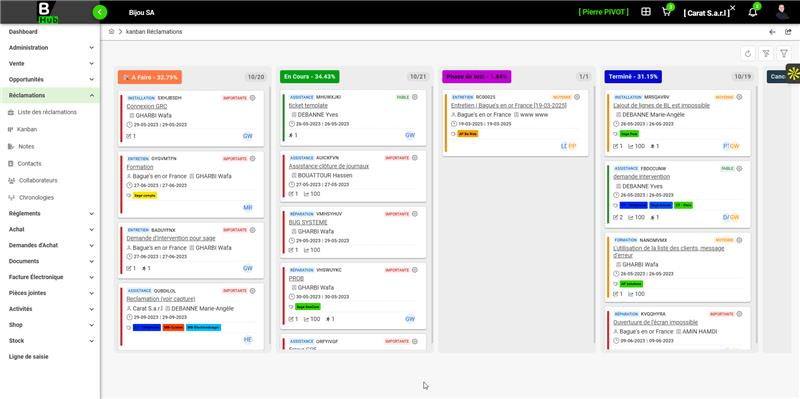The image size is (800, 399).
Task: Click the home breadcrumb icon
Action: pyautogui.click(x=111, y=32)
